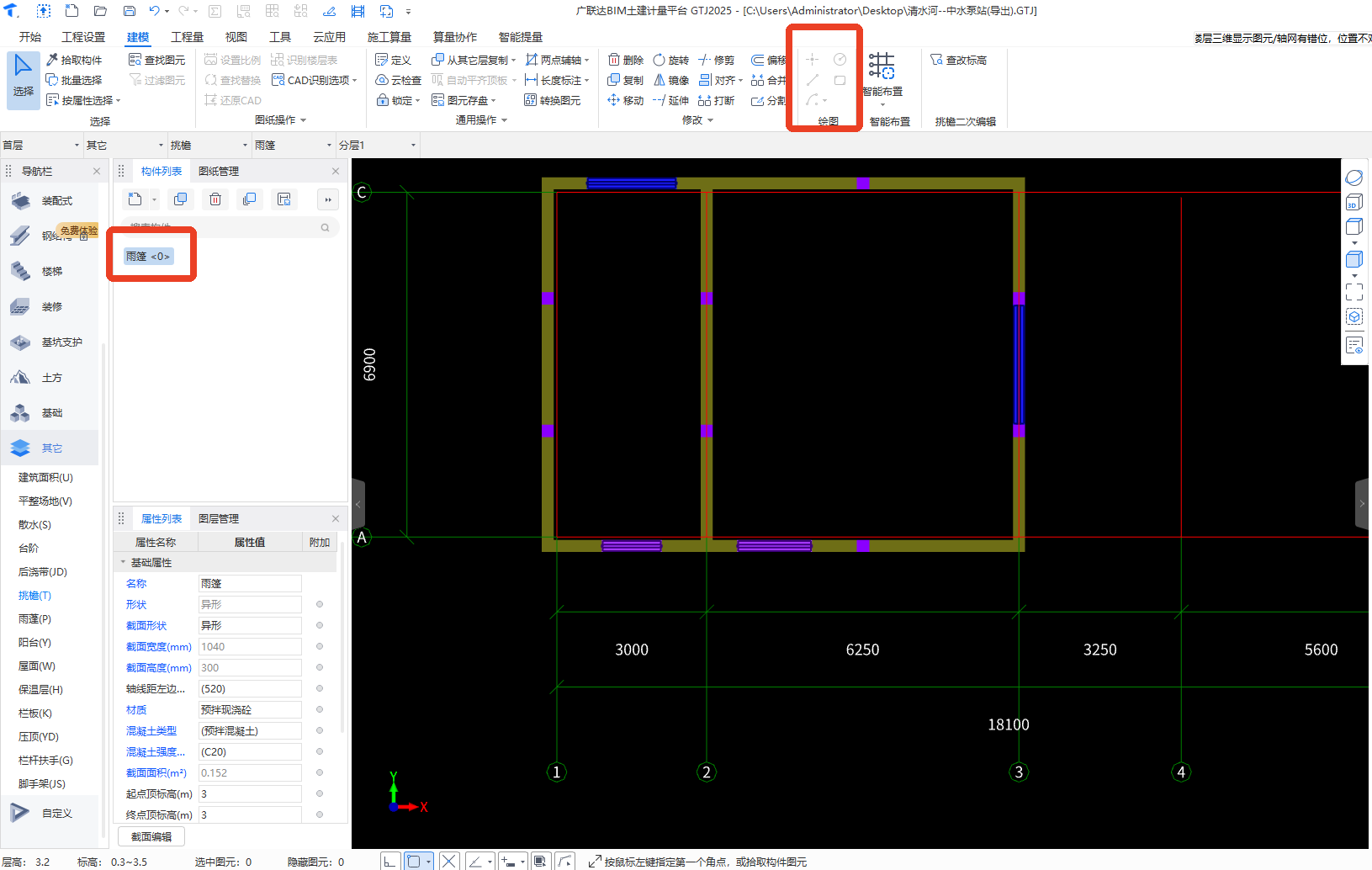Click the orbit view icon at top of right toolbar
Image resolution: width=1372 pixels, height=870 pixels.
(x=1353, y=178)
